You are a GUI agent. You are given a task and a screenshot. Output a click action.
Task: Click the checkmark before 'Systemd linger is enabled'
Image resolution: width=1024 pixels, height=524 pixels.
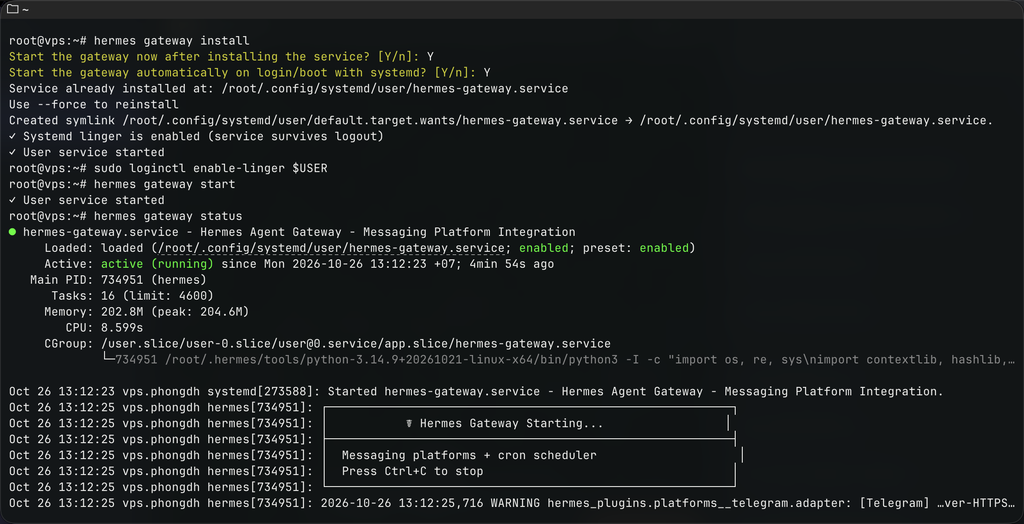click(x=12, y=137)
